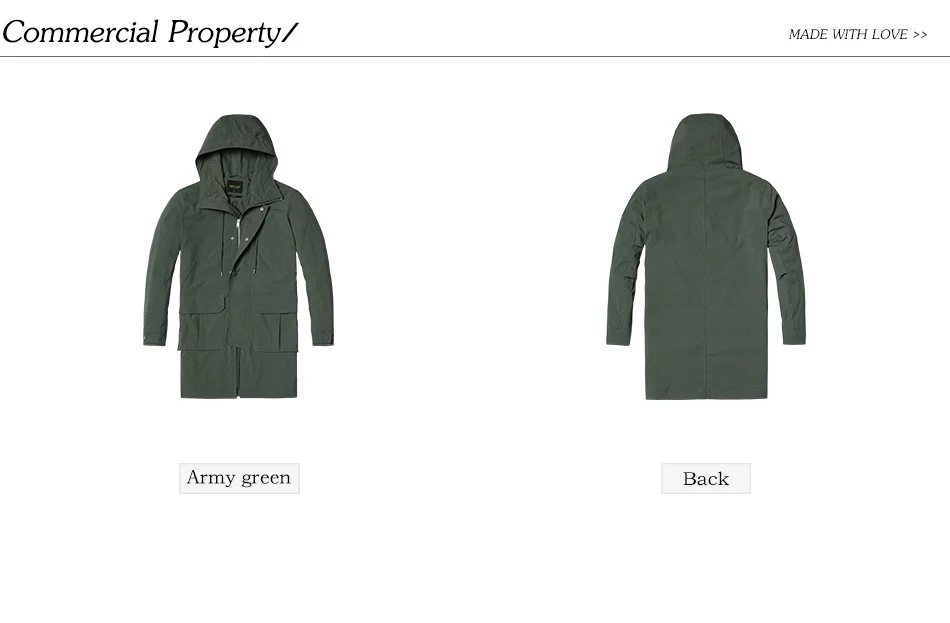Select the Army green color label
This screenshot has width=950, height=623.
[239, 478]
